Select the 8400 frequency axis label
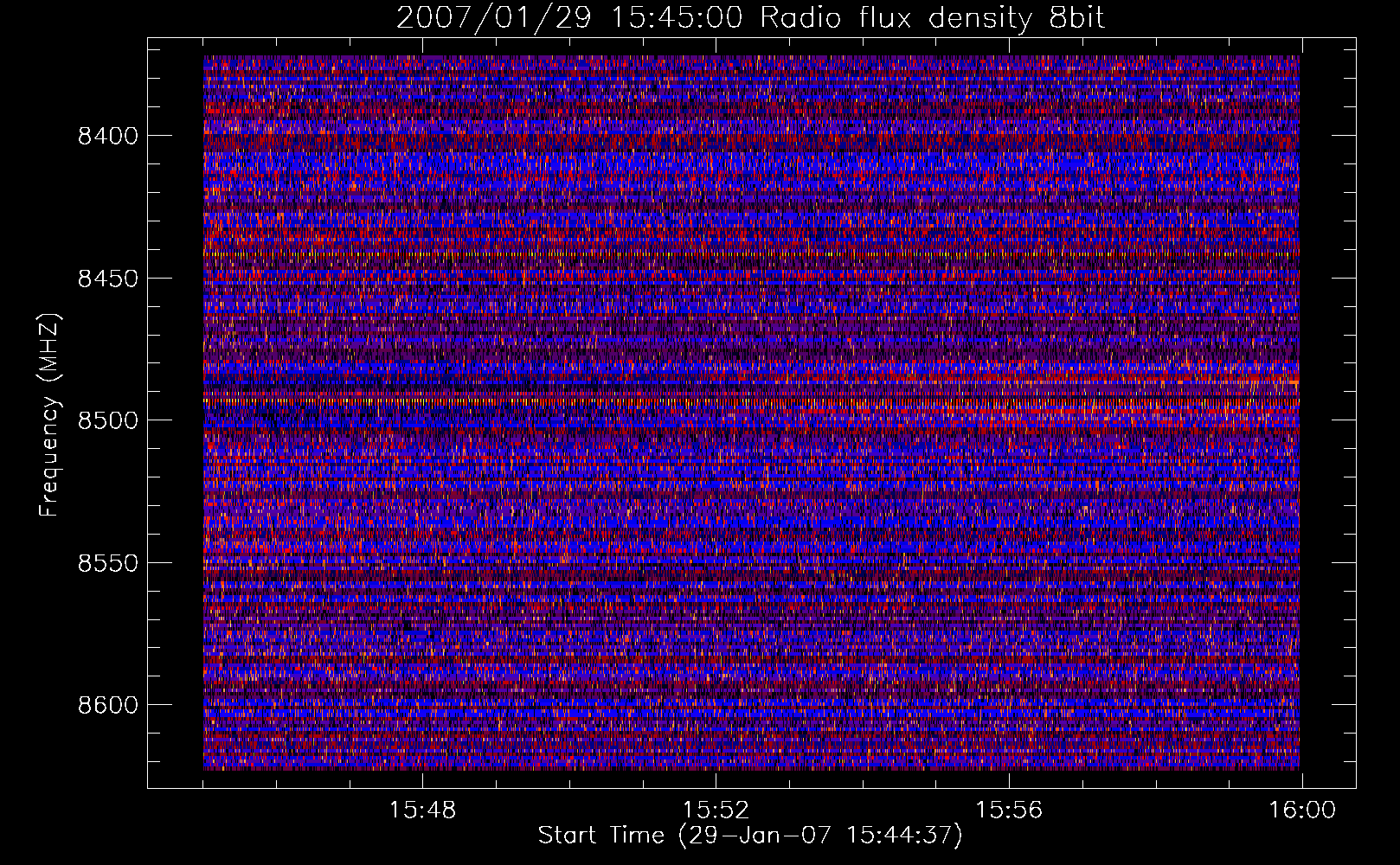The width and height of the screenshot is (1400, 865). (108, 136)
